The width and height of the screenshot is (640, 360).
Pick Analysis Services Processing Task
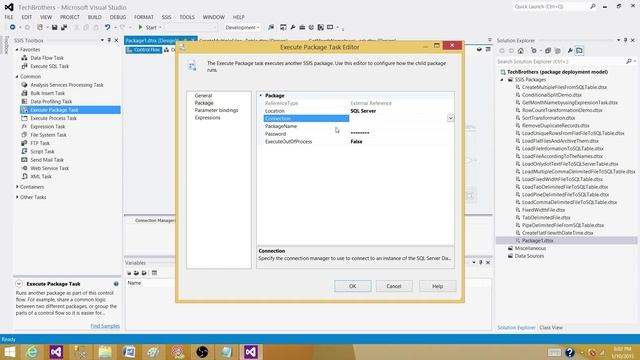pos(67,85)
